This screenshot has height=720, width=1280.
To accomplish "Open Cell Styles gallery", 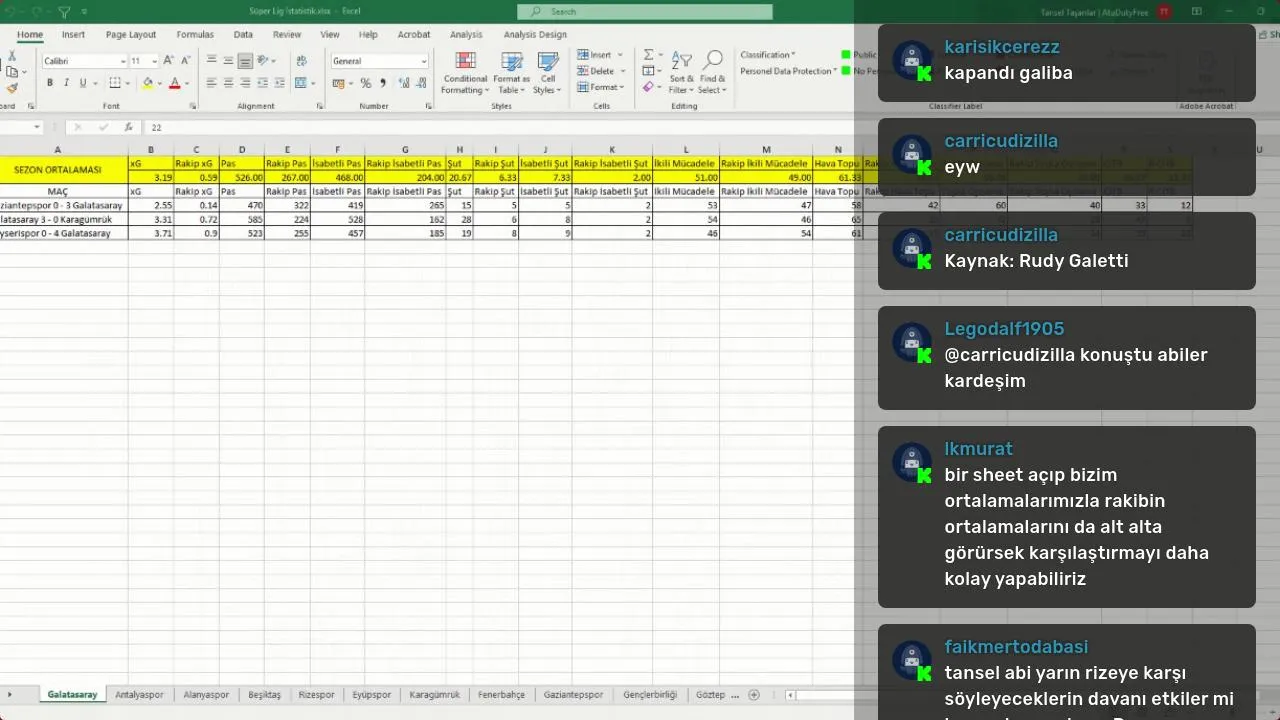I will click(548, 73).
